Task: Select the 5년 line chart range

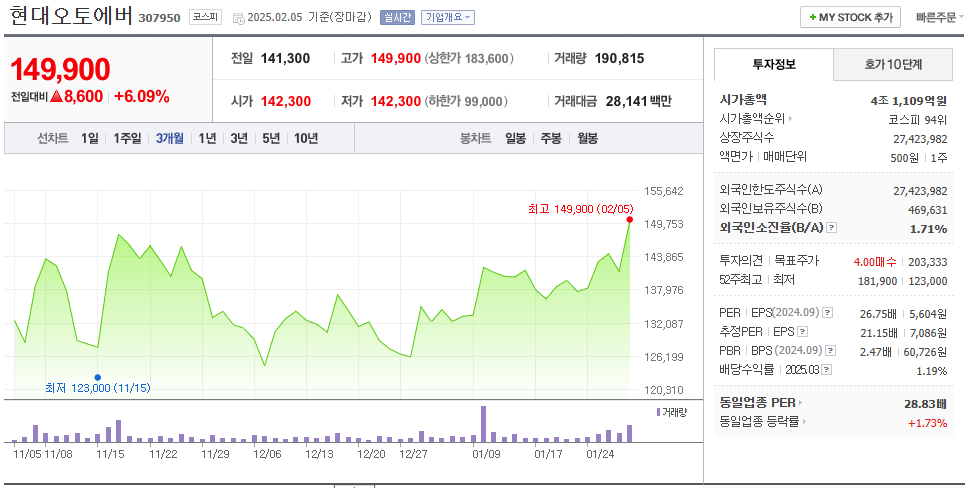Action: click(271, 138)
